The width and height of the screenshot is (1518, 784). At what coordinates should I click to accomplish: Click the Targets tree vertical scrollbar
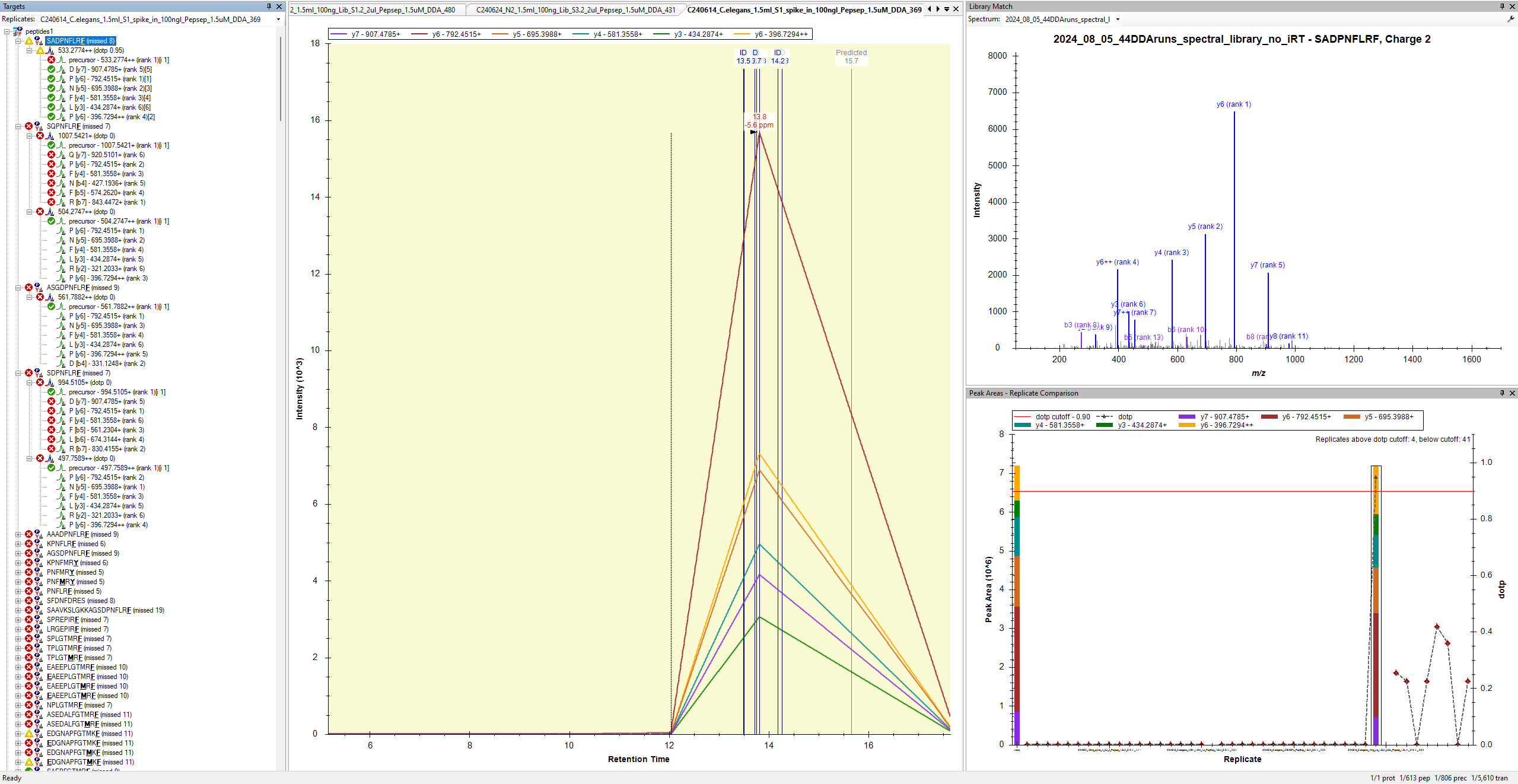(x=281, y=77)
